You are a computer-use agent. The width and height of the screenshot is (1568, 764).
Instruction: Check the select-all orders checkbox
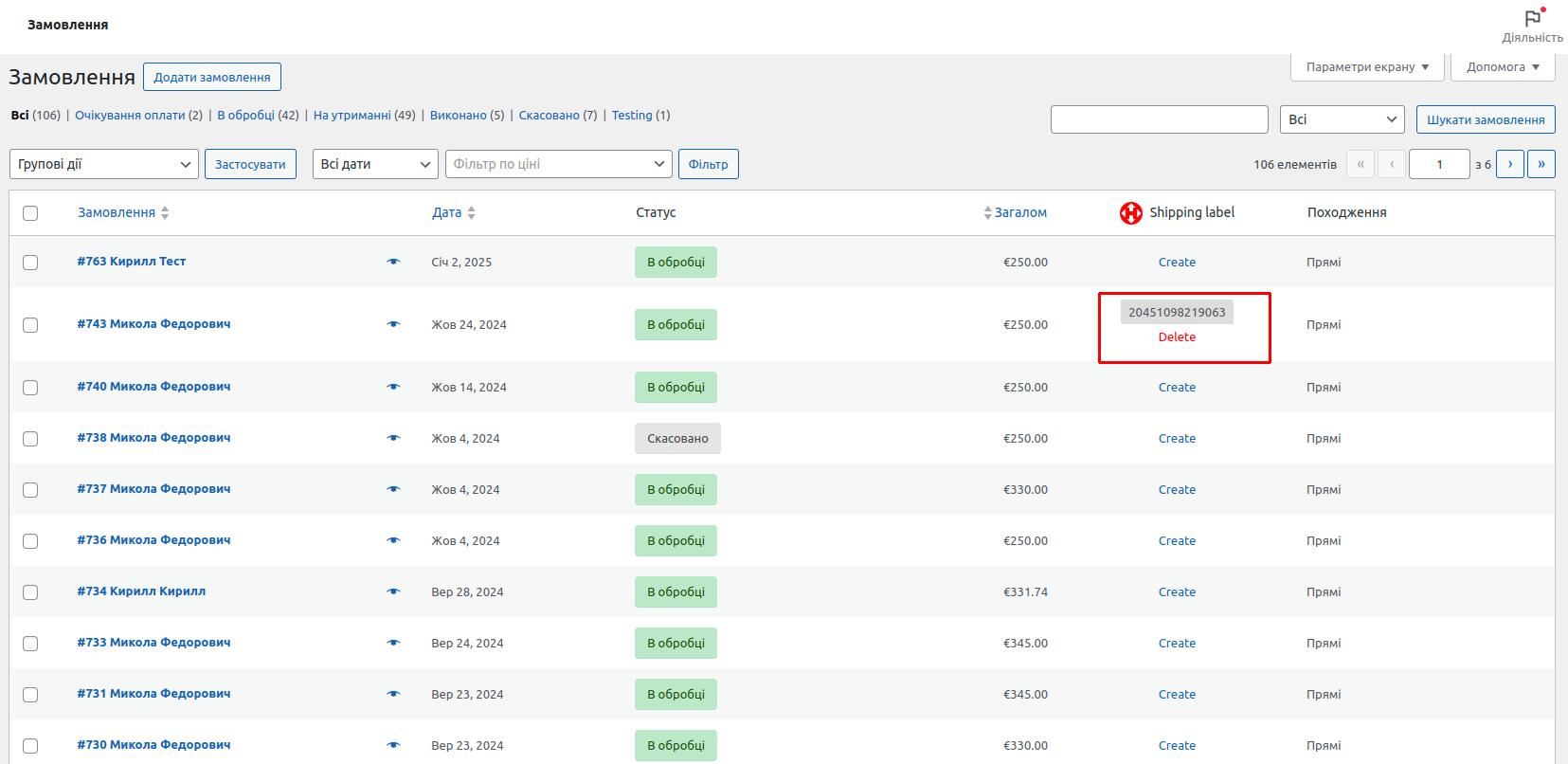pyautogui.click(x=30, y=213)
